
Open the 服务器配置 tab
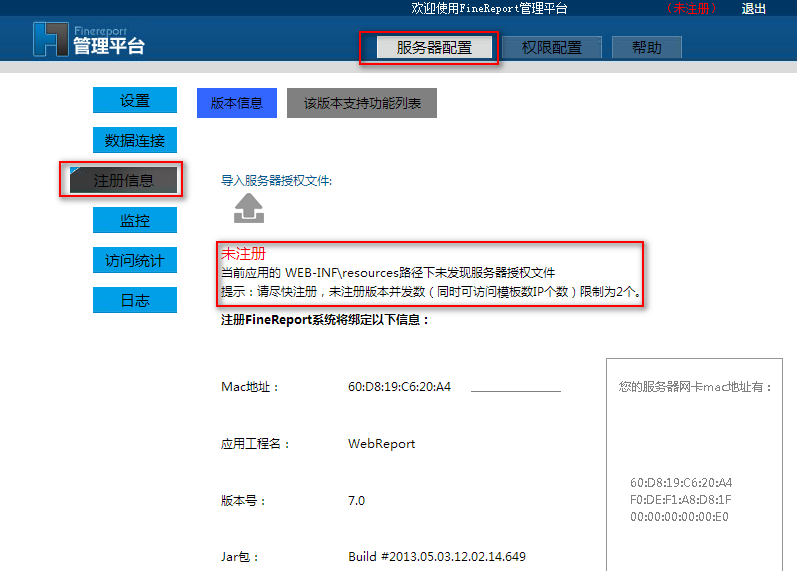pyautogui.click(x=434, y=48)
